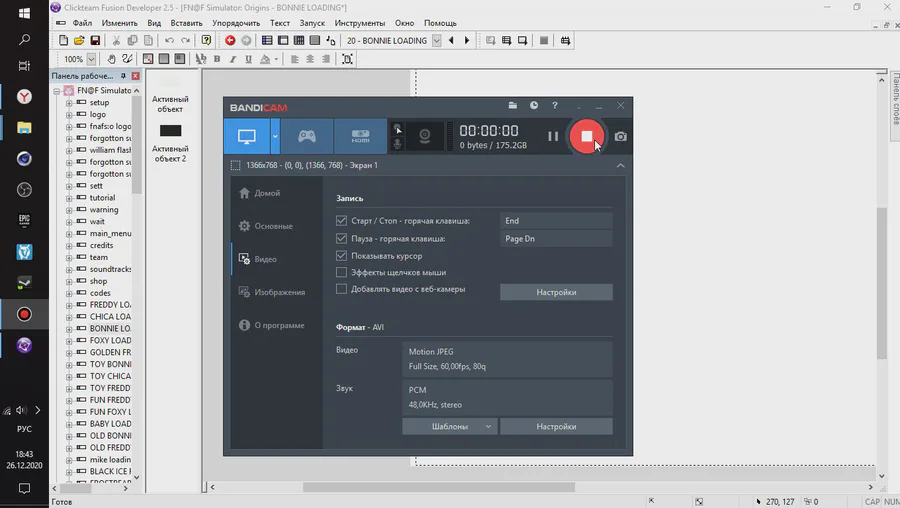Screen dimensions: 900x508
Task: Open Bandicam output folder icon
Action: coord(513,105)
